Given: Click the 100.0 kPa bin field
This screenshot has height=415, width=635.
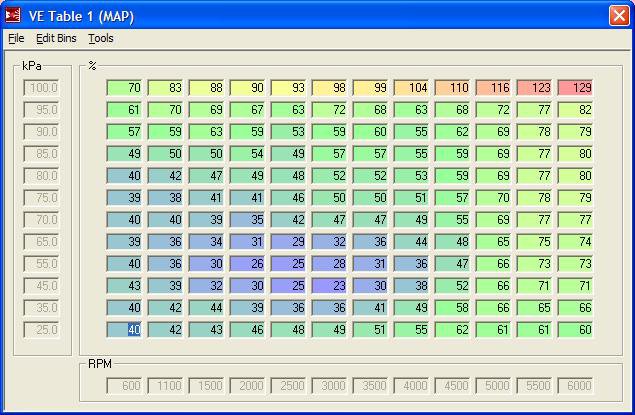Looking at the screenshot, I should point(42,88).
